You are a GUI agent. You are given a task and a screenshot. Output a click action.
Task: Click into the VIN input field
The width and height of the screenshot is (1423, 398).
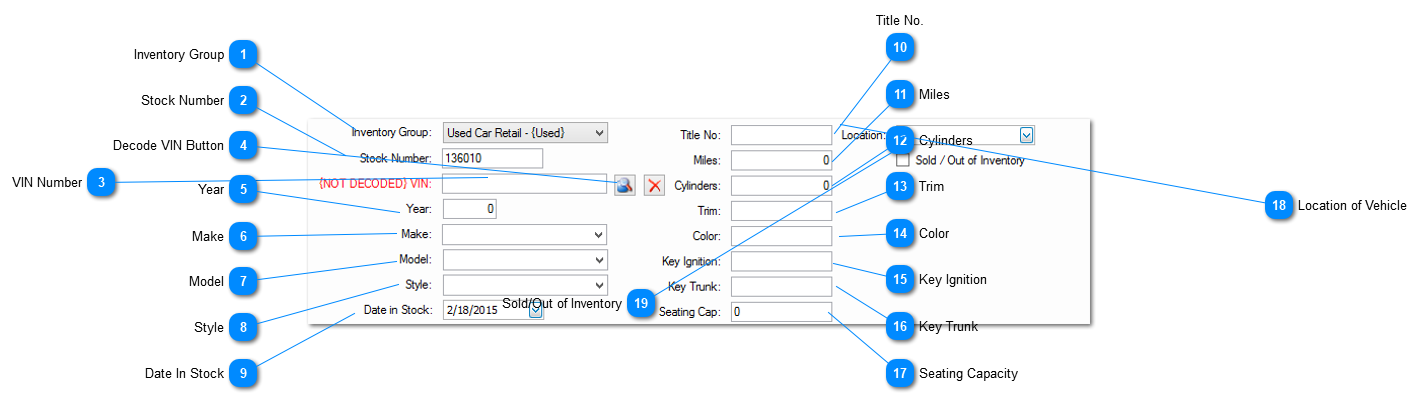click(x=524, y=184)
